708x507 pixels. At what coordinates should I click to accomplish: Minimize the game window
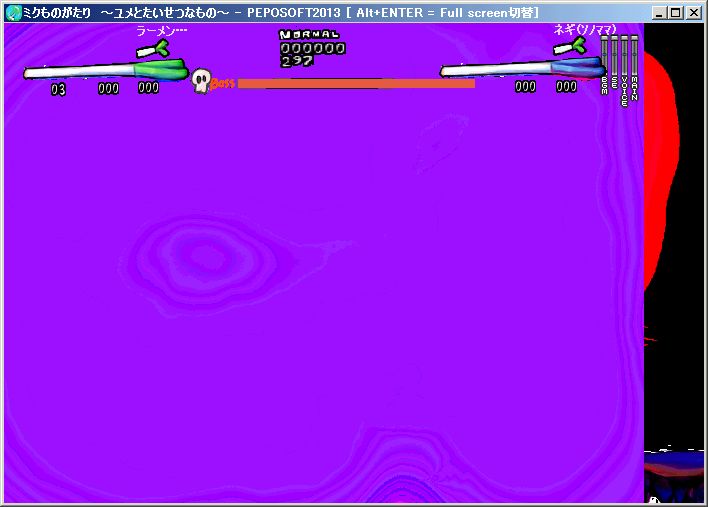point(659,13)
